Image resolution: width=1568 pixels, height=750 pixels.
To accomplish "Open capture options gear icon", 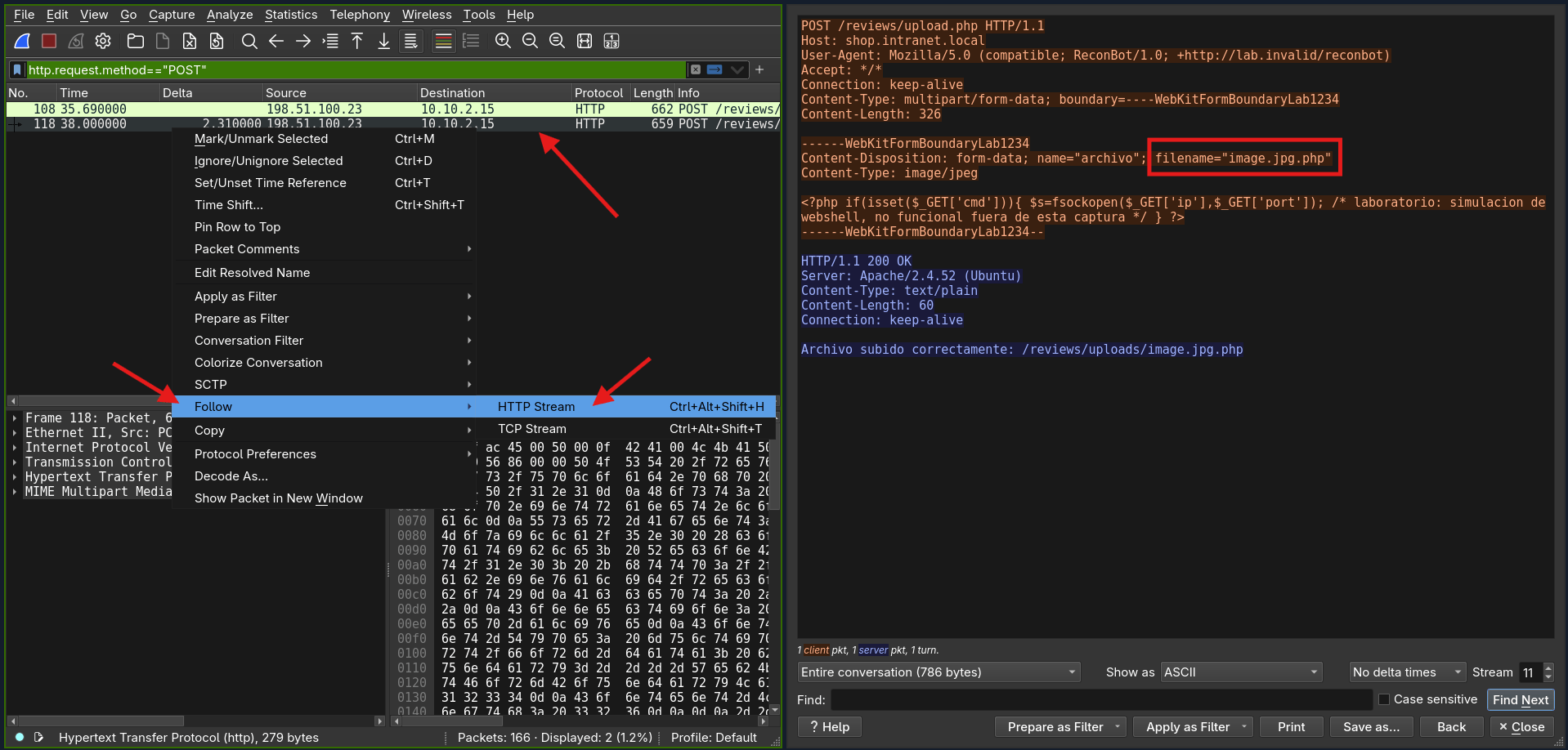I will tap(103, 41).
